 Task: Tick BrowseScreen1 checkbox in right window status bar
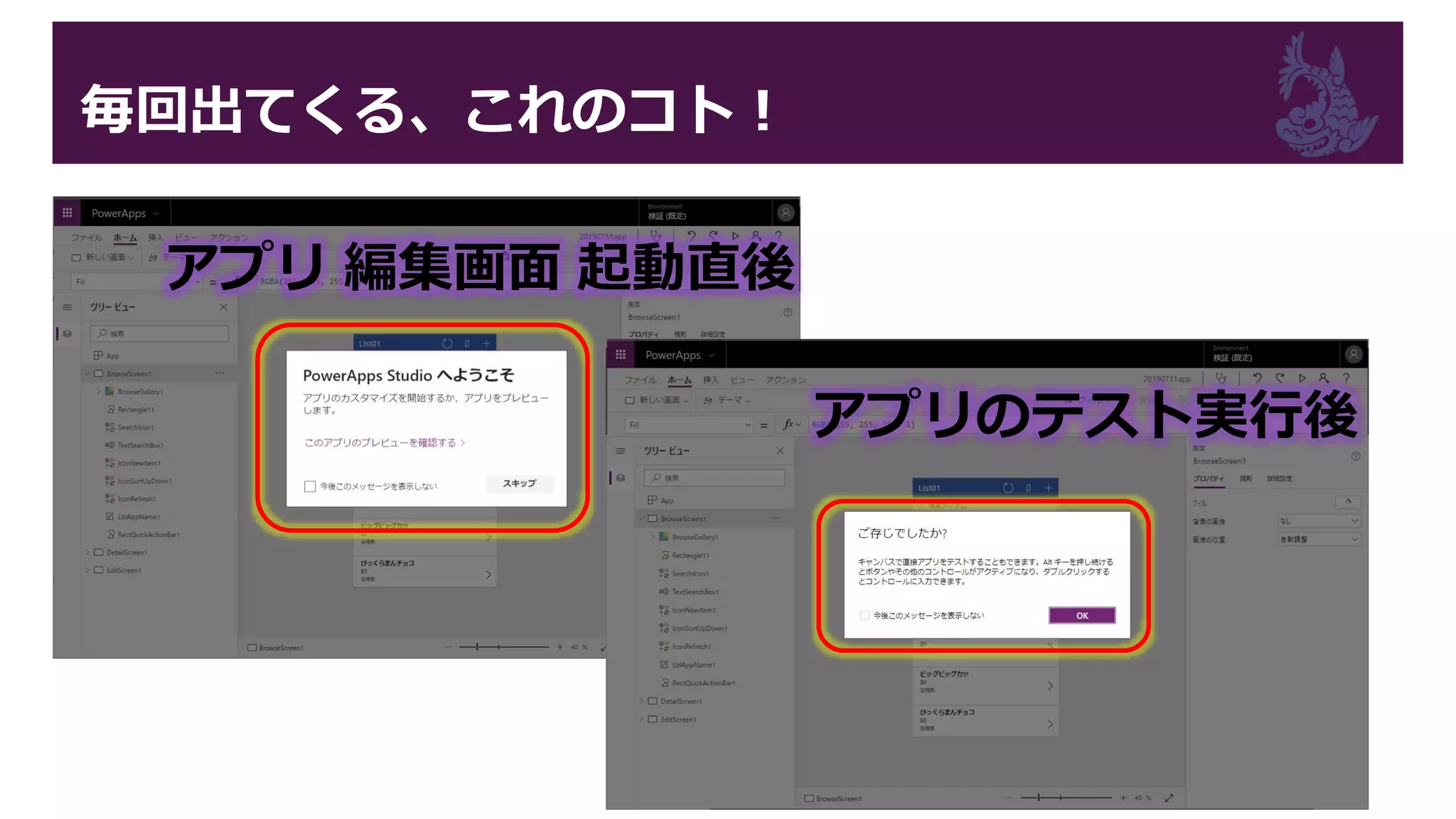point(809,798)
